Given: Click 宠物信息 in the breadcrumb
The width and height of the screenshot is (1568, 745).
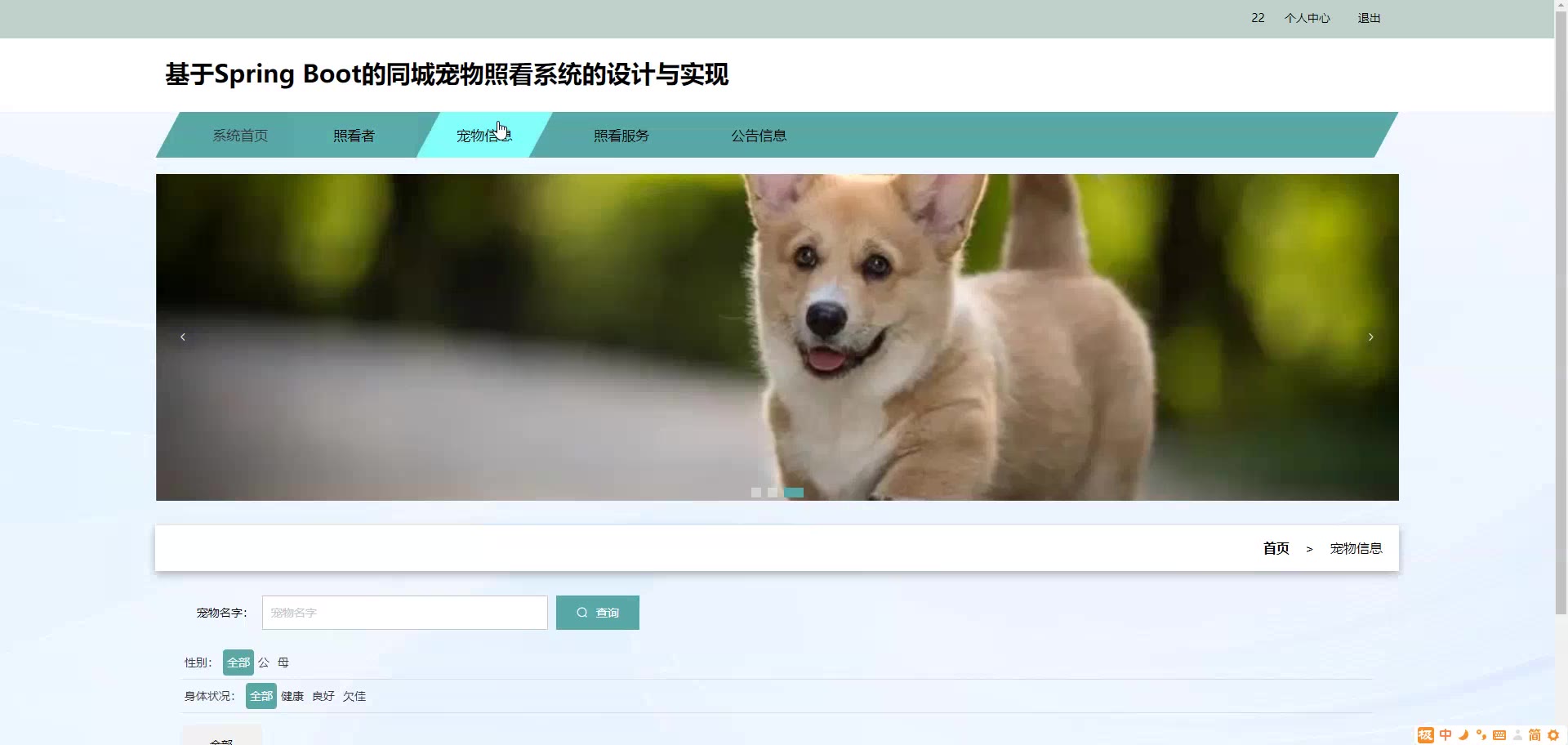Looking at the screenshot, I should [1356, 548].
